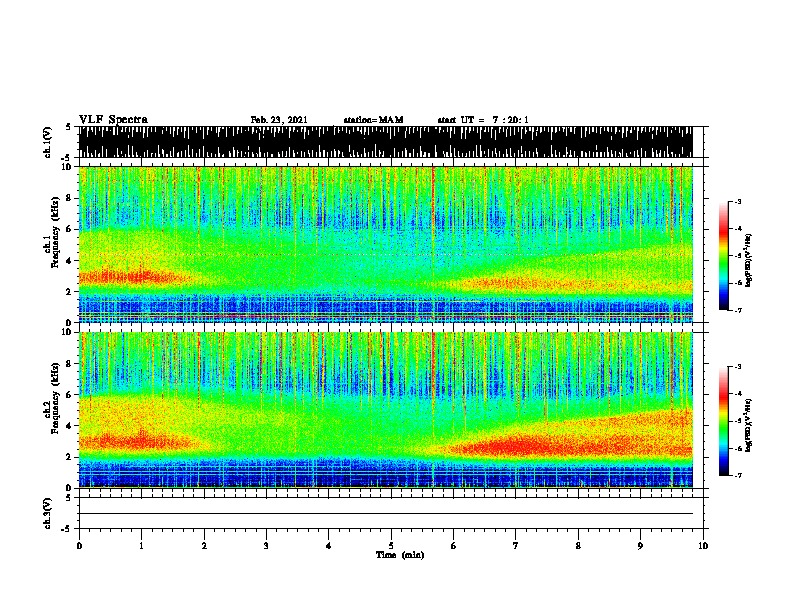792x612 pixels.
Task: Click the VLF Spectra plot title
Action: point(113,120)
